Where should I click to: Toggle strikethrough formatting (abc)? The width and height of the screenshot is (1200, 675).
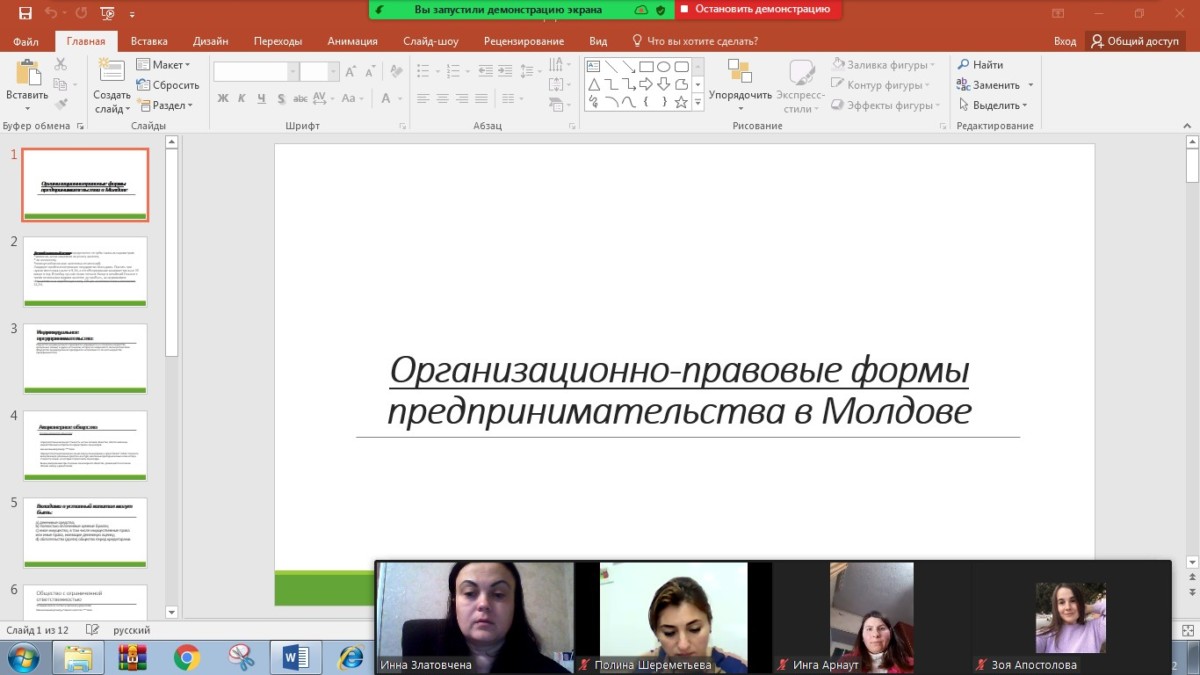point(300,98)
